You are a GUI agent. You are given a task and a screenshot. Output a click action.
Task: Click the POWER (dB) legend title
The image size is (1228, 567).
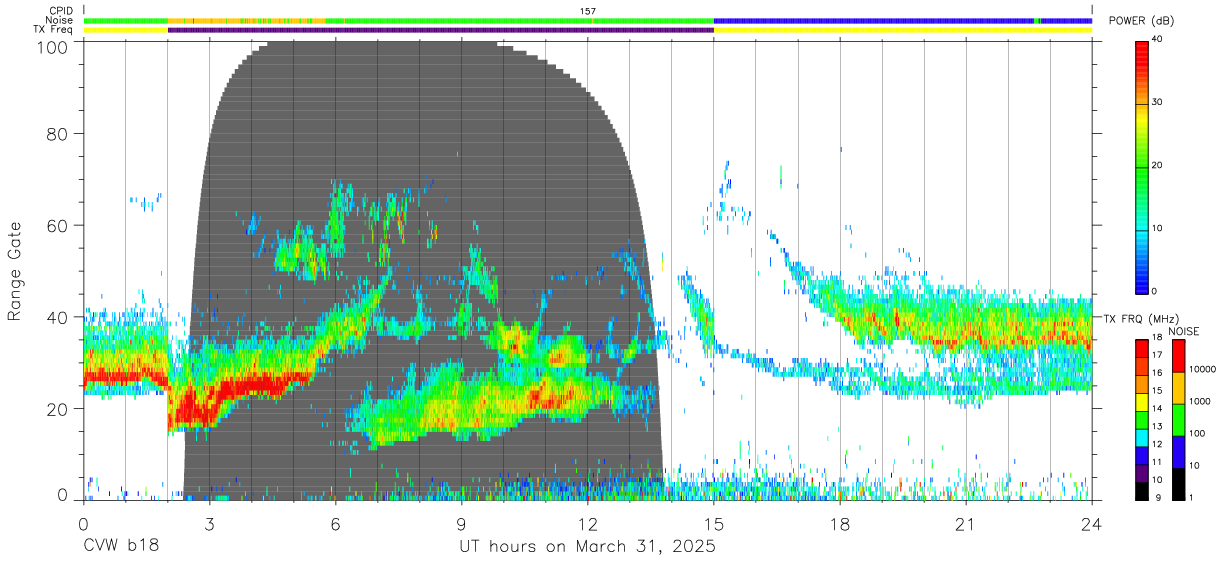tap(1141, 21)
